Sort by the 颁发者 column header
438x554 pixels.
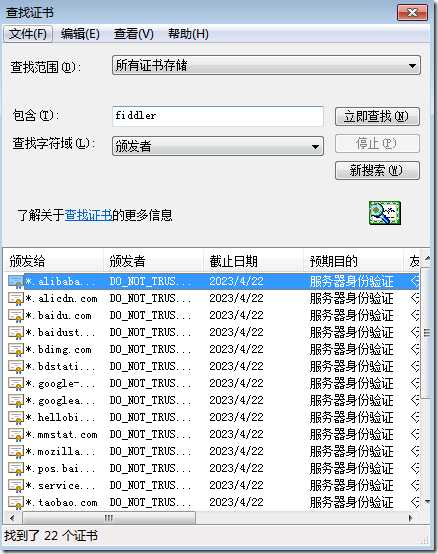click(153, 261)
